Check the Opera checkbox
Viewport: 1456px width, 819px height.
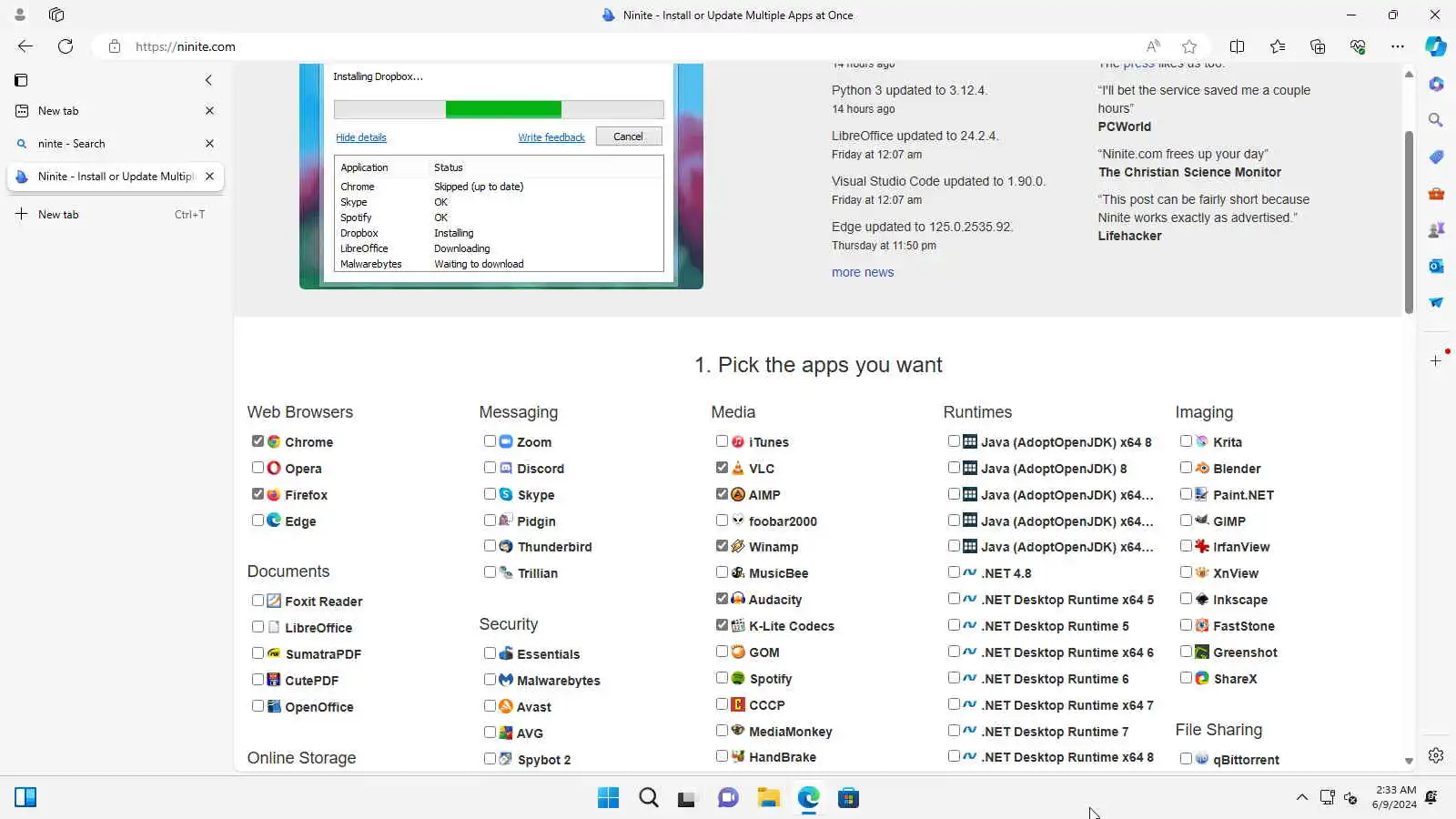(x=258, y=468)
